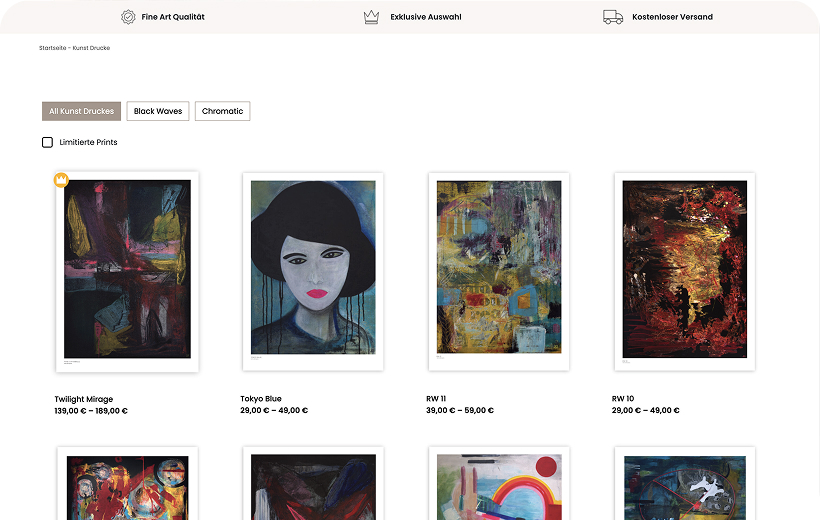Go to Startseite via breadcrumb
Screen dimensions: 820x520
point(52,48)
